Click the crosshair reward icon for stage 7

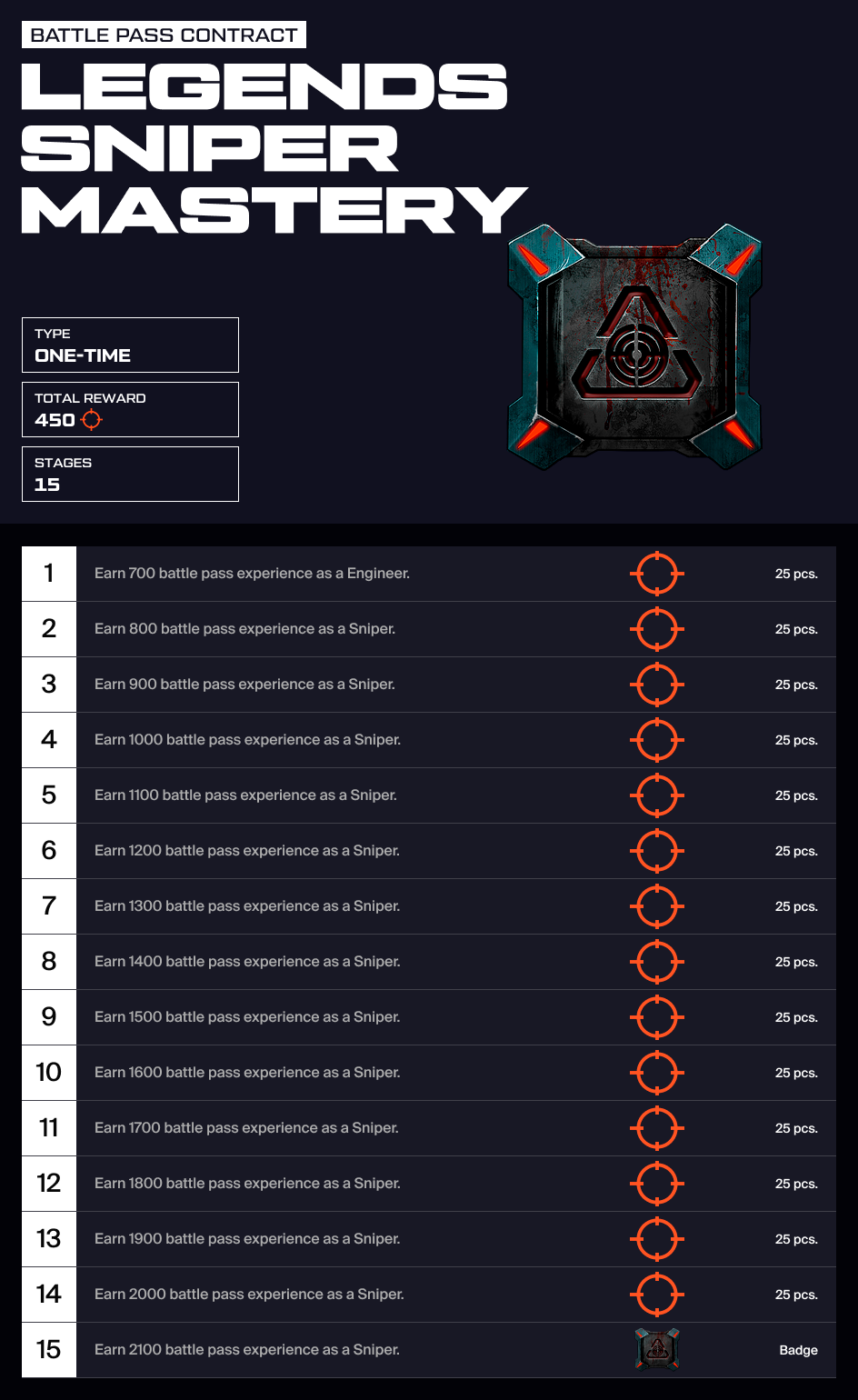(657, 906)
